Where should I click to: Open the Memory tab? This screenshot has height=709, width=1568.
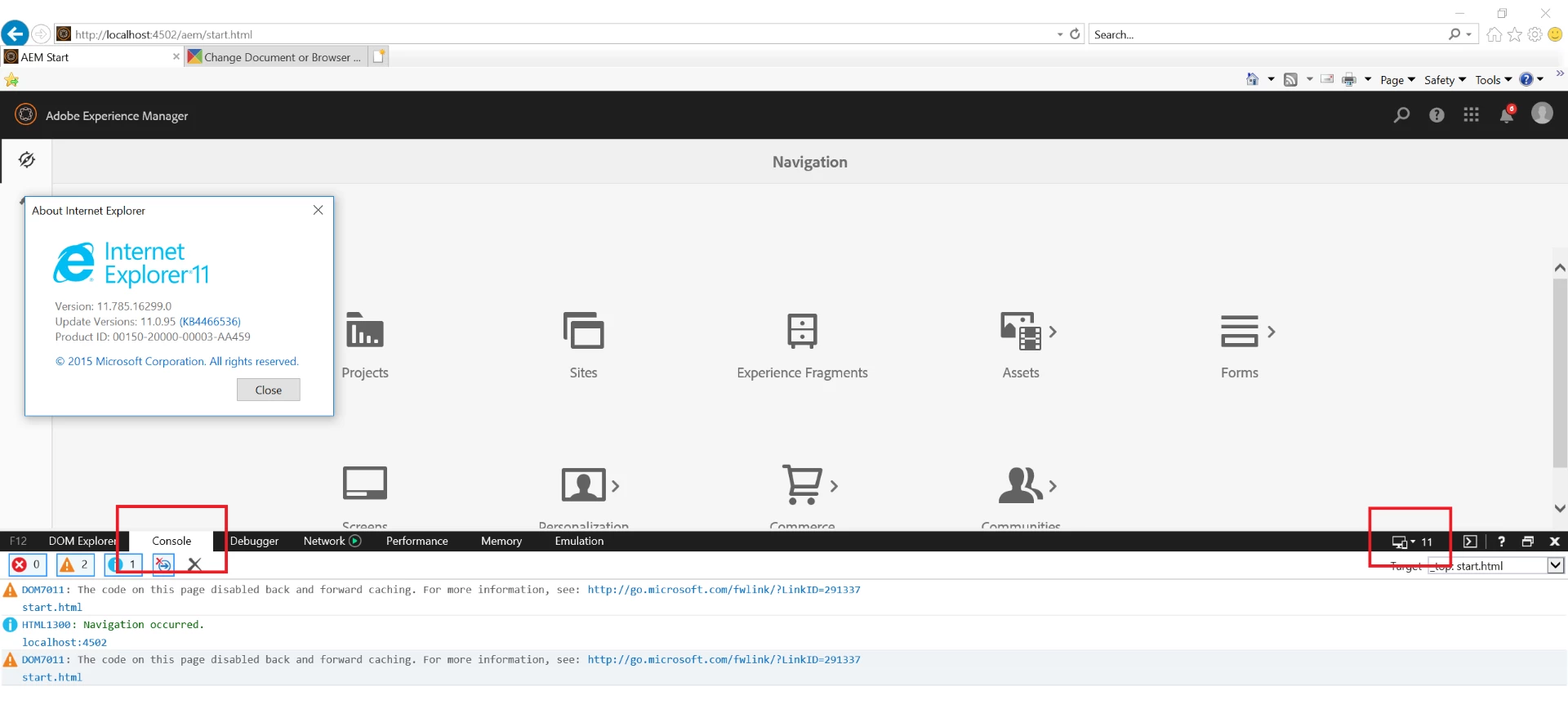point(501,541)
